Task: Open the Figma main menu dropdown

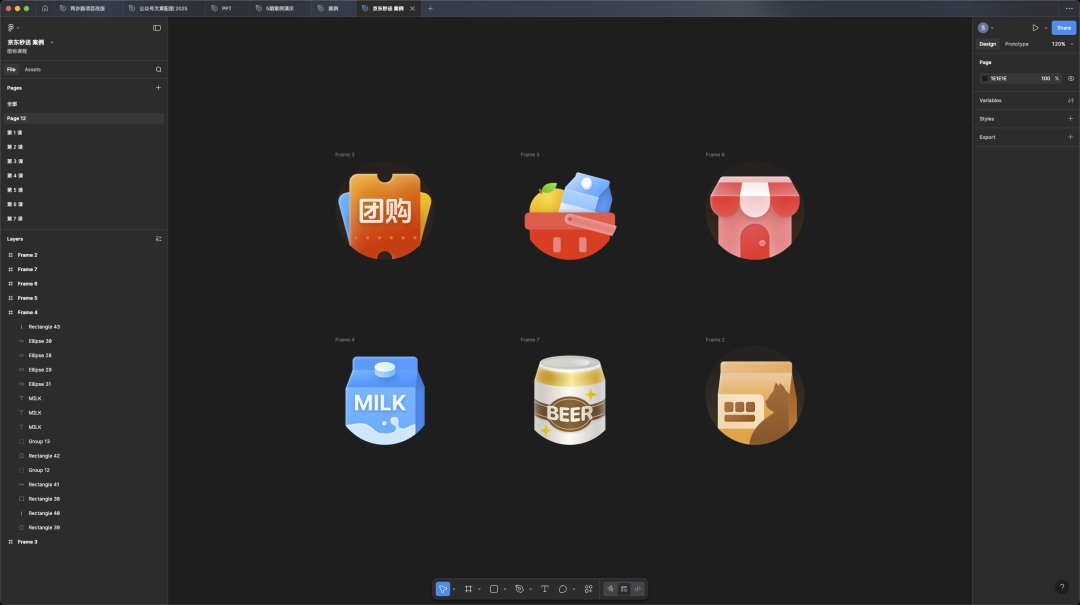Action: [13, 28]
